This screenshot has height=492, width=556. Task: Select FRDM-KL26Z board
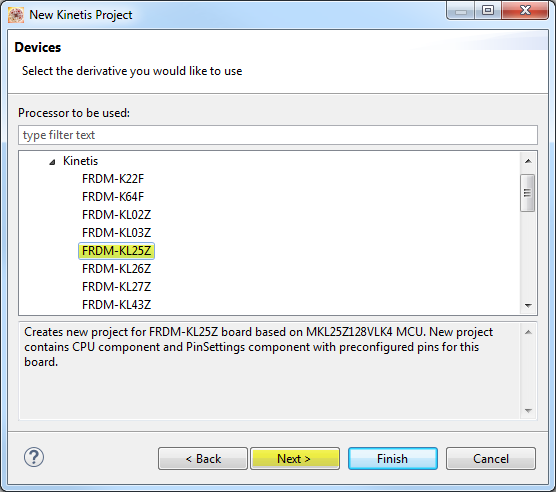click(x=116, y=269)
